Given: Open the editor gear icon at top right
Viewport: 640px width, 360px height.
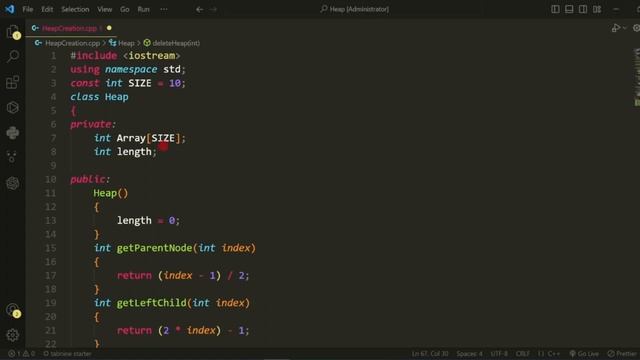Looking at the screenshot, I should (636, 28).
